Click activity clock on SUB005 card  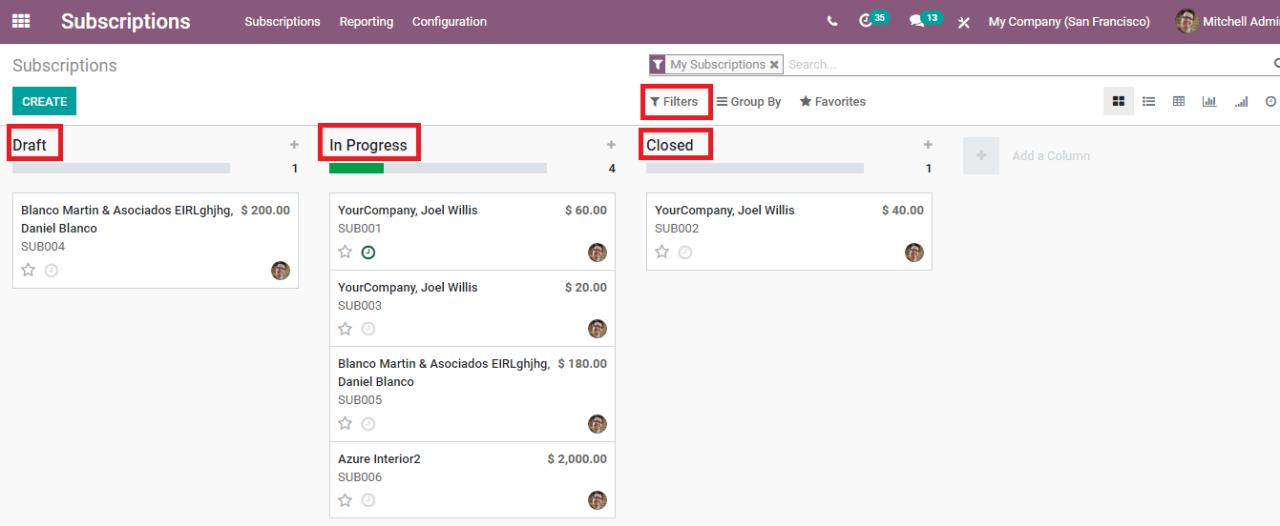pos(368,424)
